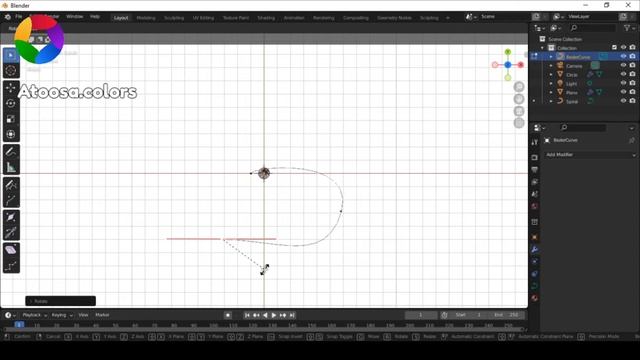The height and width of the screenshot is (360, 640).
Task: Open the Add Modifier dropdown
Action: (590, 155)
